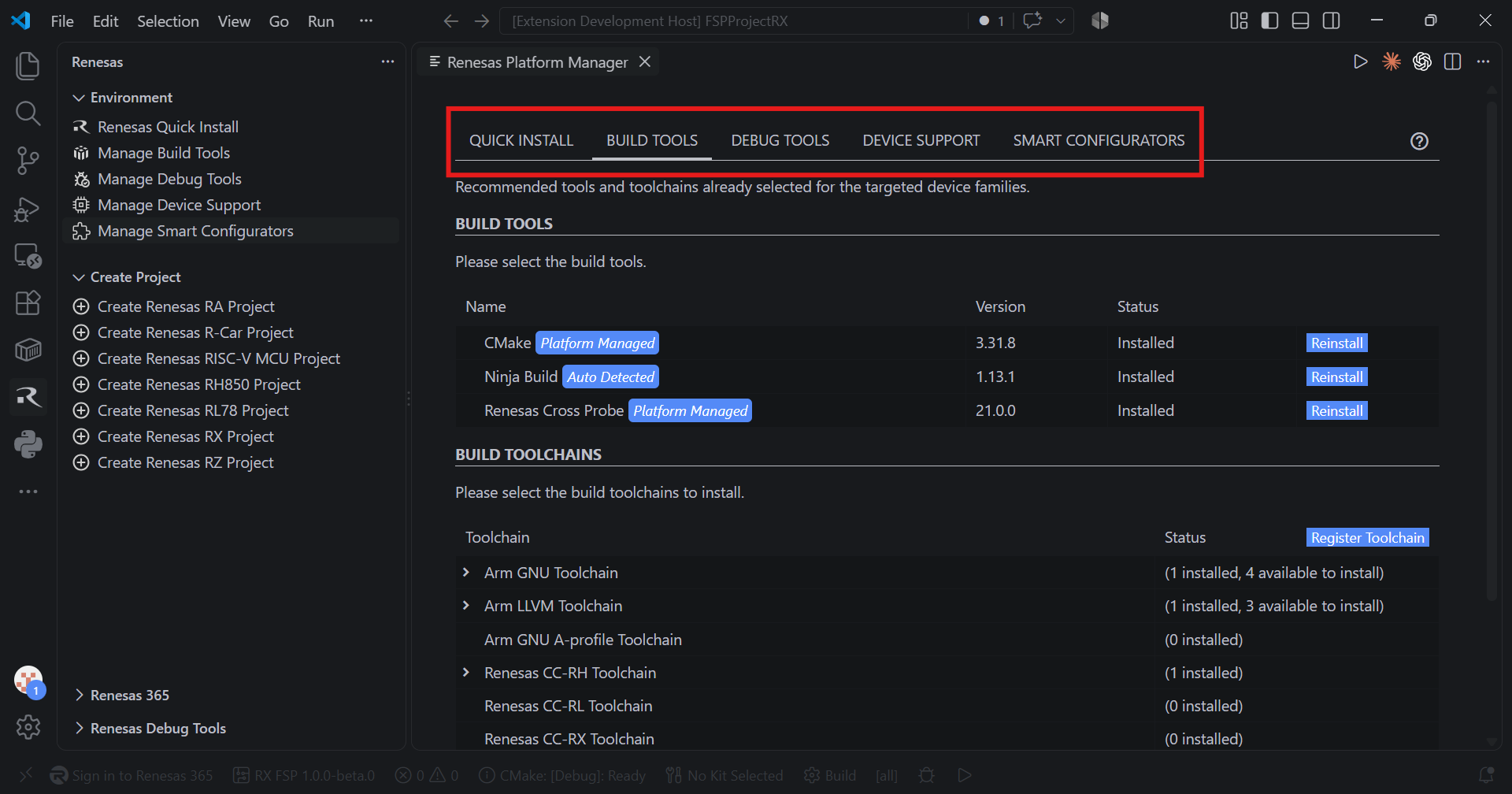Click the command center search box
Screen dimensions: 1512x794
733,21
